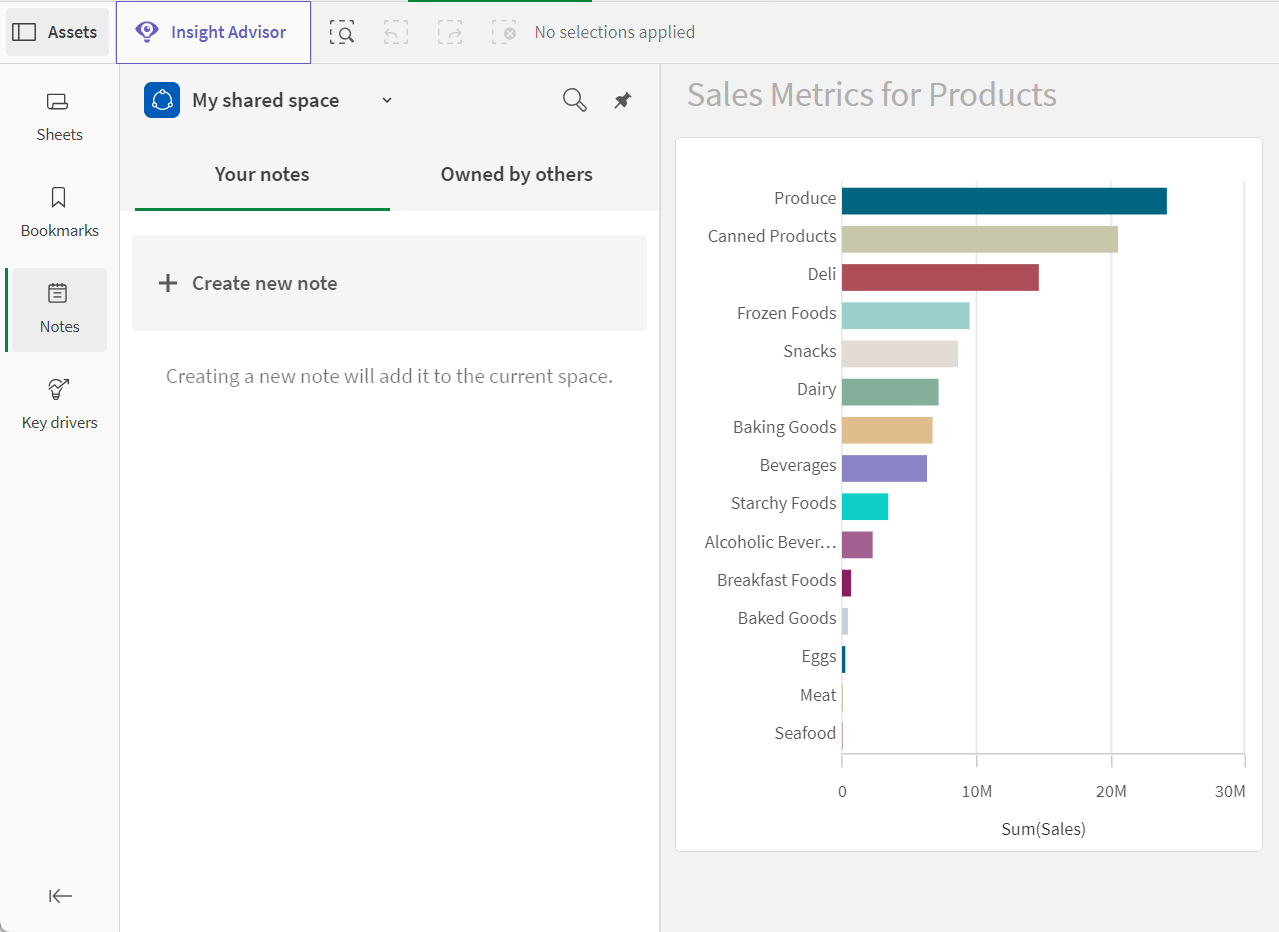Expand the My shared space dropdown
This screenshot has height=932, width=1279.
pos(387,100)
